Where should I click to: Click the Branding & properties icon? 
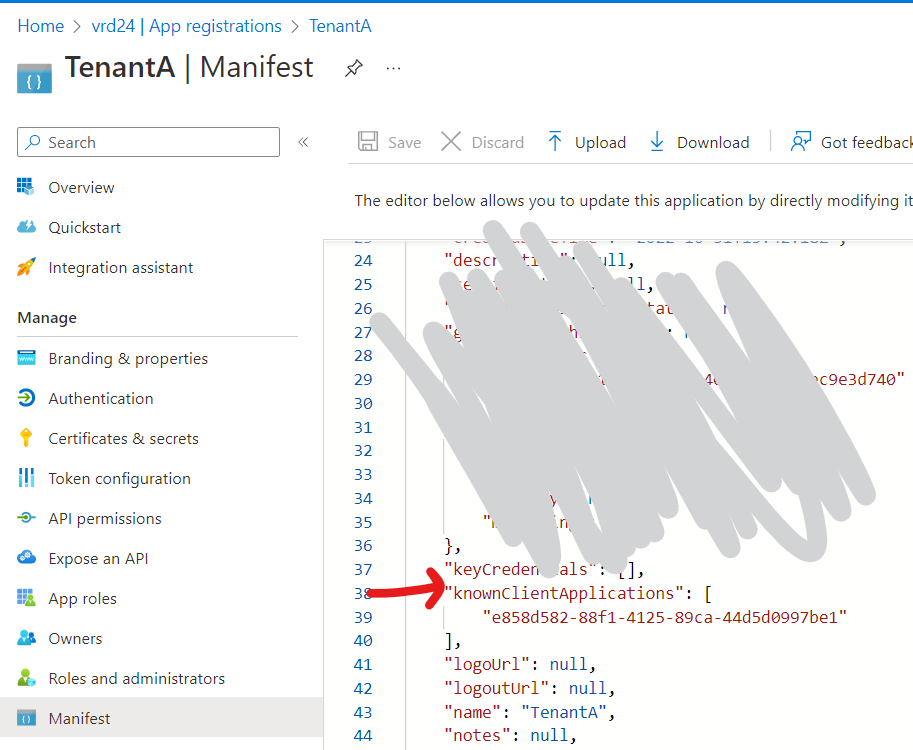coord(26,358)
